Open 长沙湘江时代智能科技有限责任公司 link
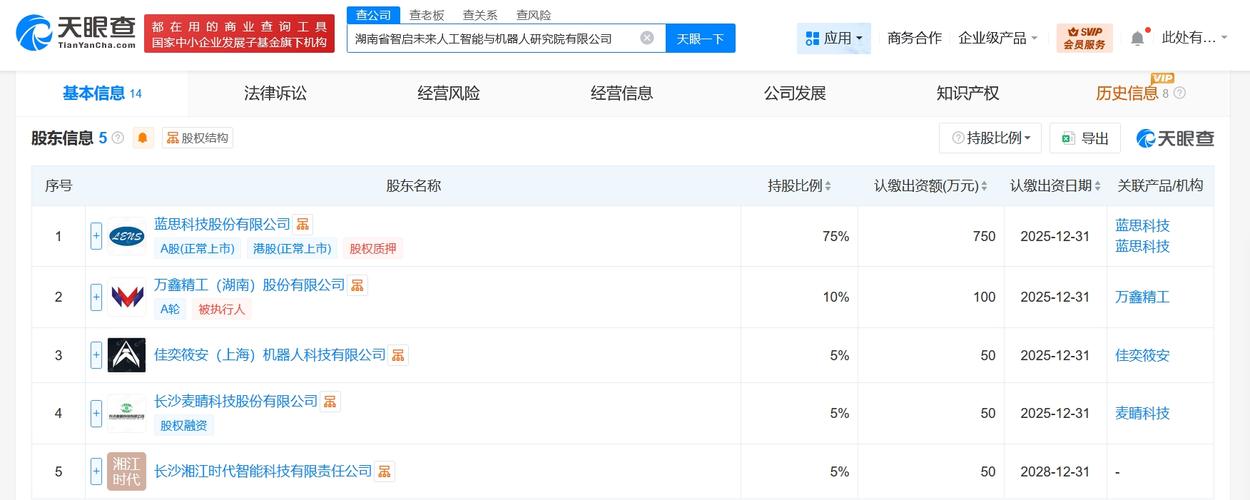Viewport: 1250px width, 500px height. coord(263,471)
